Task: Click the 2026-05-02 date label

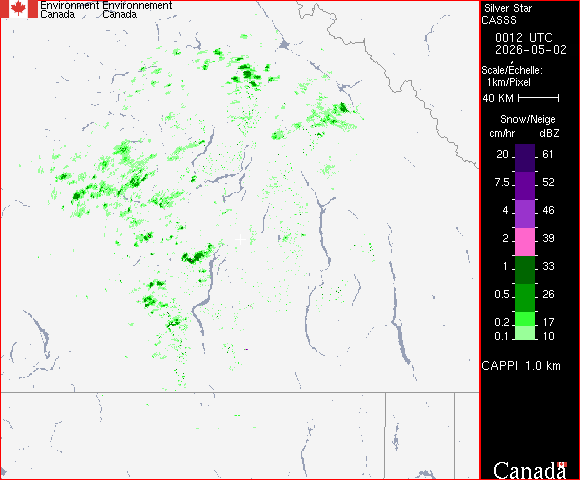Action: 531,50
